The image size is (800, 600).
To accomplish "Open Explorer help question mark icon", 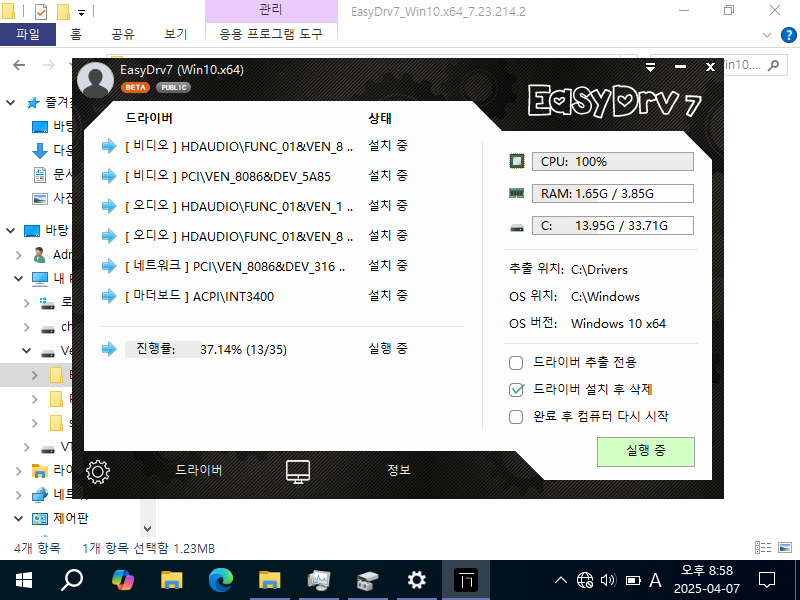I will click(x=789, y=35).
